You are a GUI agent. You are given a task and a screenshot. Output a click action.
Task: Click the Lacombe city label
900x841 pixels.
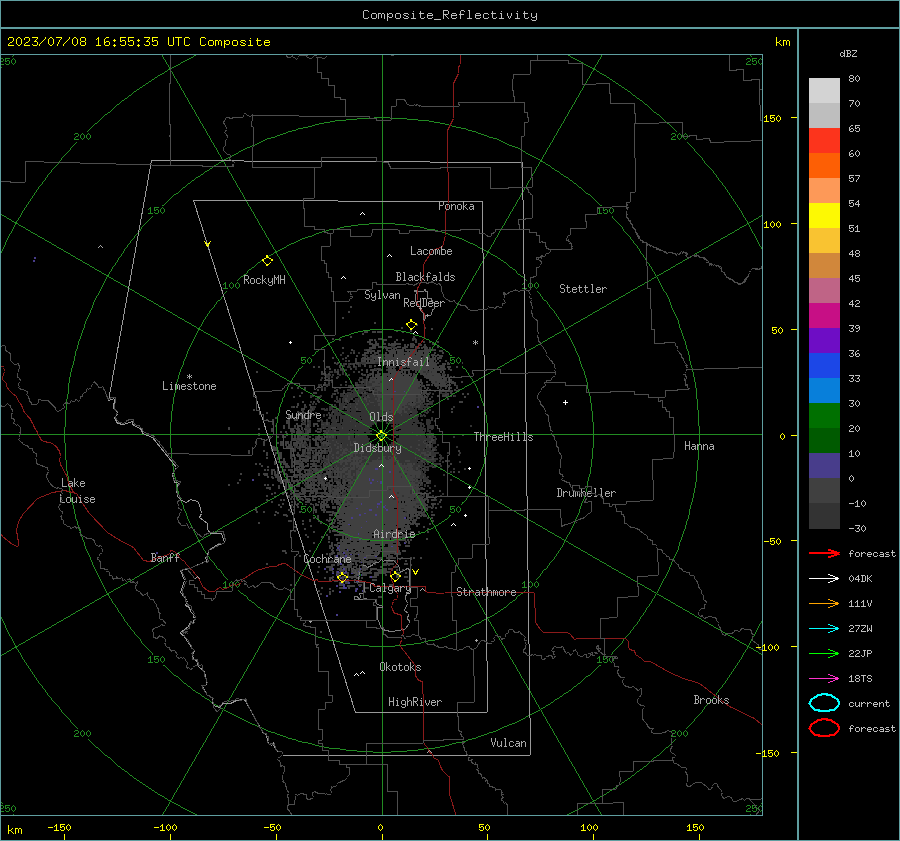431,251
